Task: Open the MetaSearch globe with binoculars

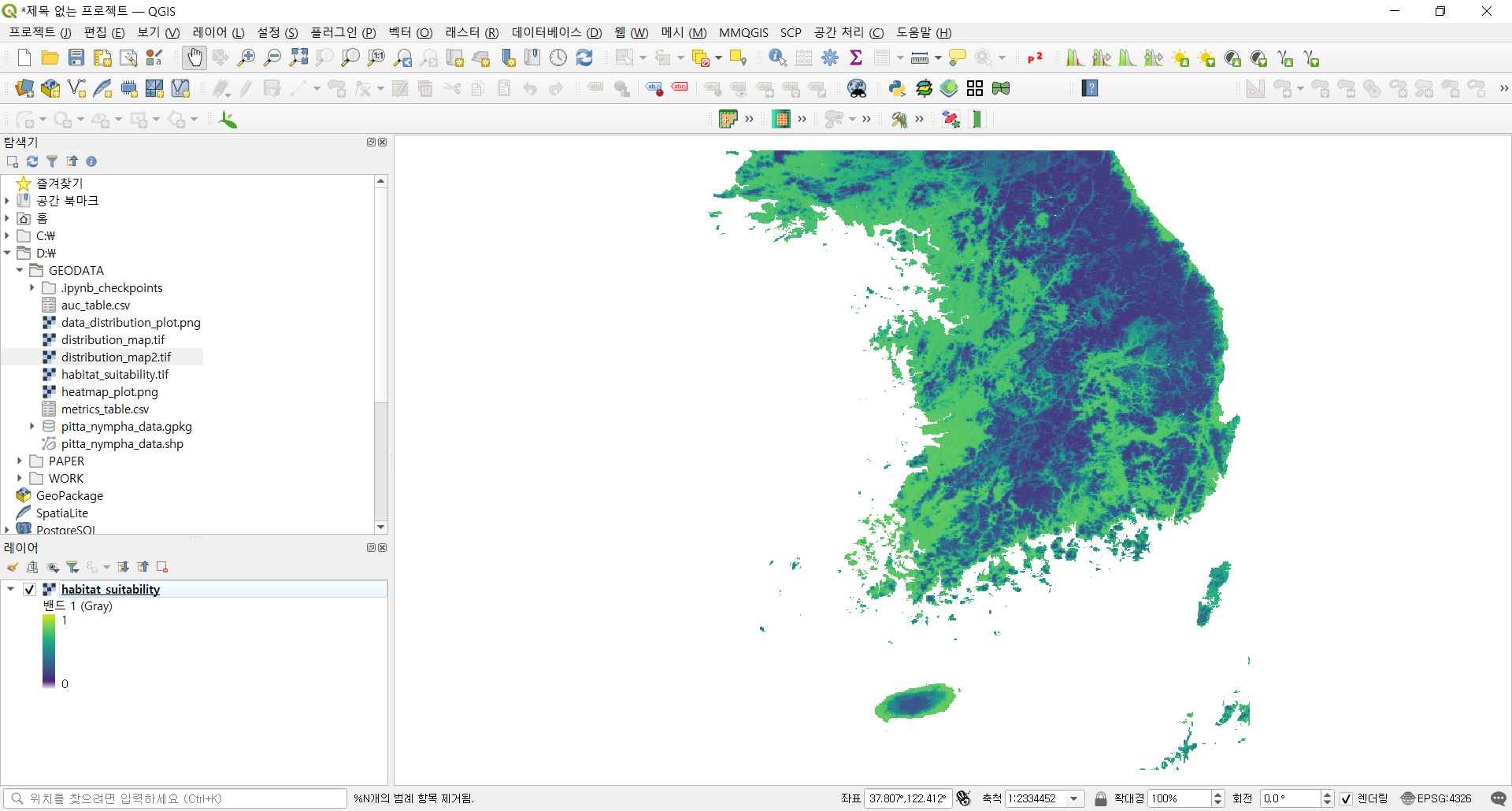Action: [857, 88]
